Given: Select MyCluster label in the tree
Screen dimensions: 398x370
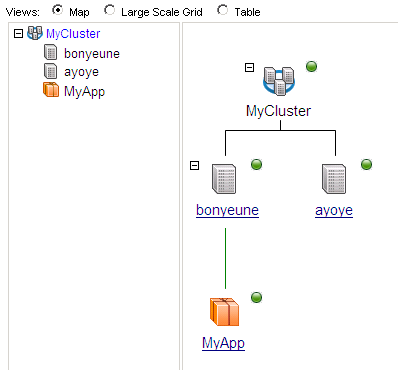Looking at the screenshot, I should click(x=73, y=34).
